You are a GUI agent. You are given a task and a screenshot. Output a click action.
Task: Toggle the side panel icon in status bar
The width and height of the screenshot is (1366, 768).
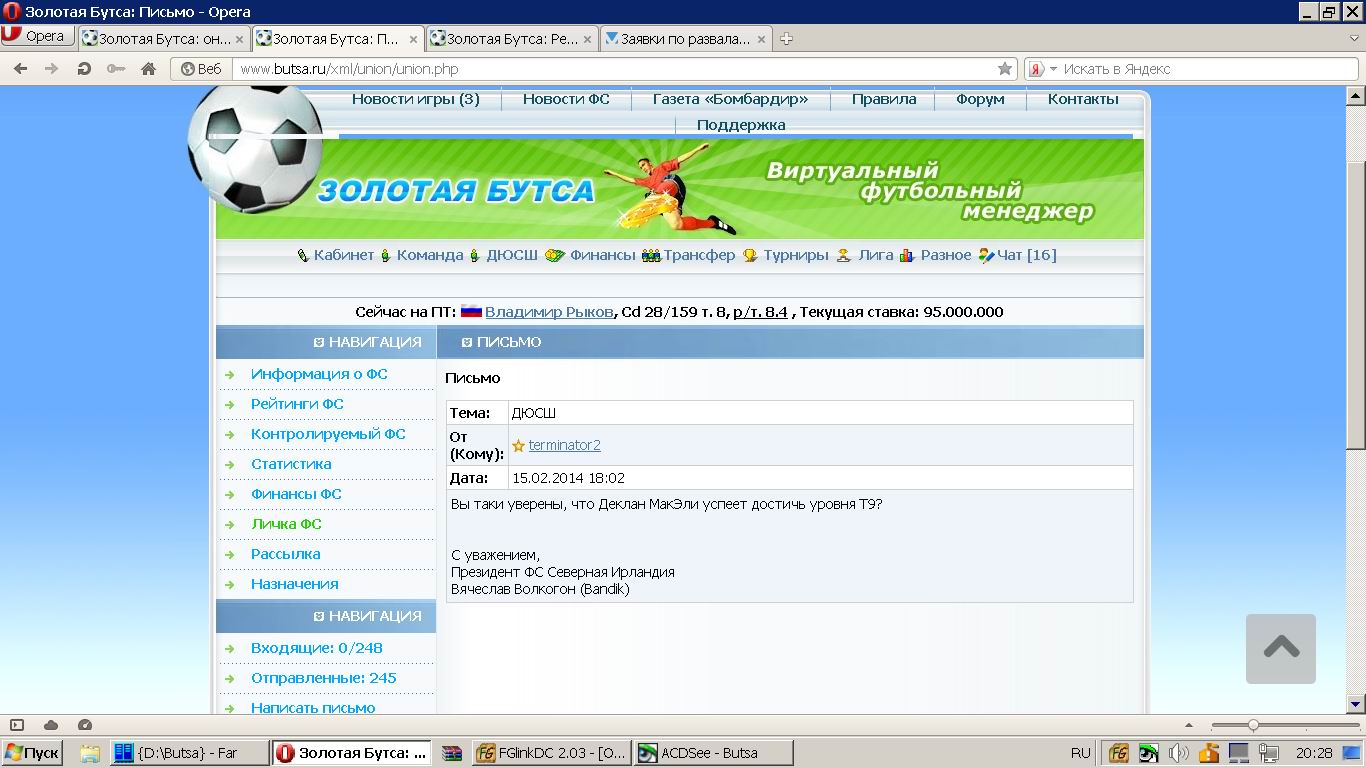17,725
